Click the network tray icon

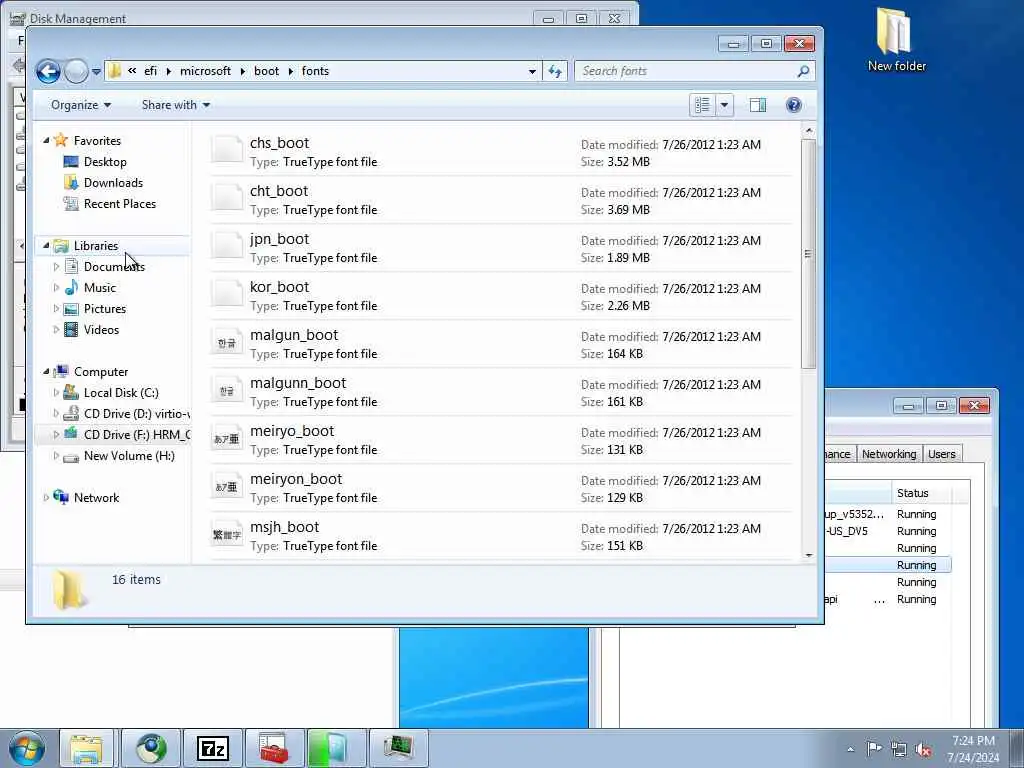(899, 750)
